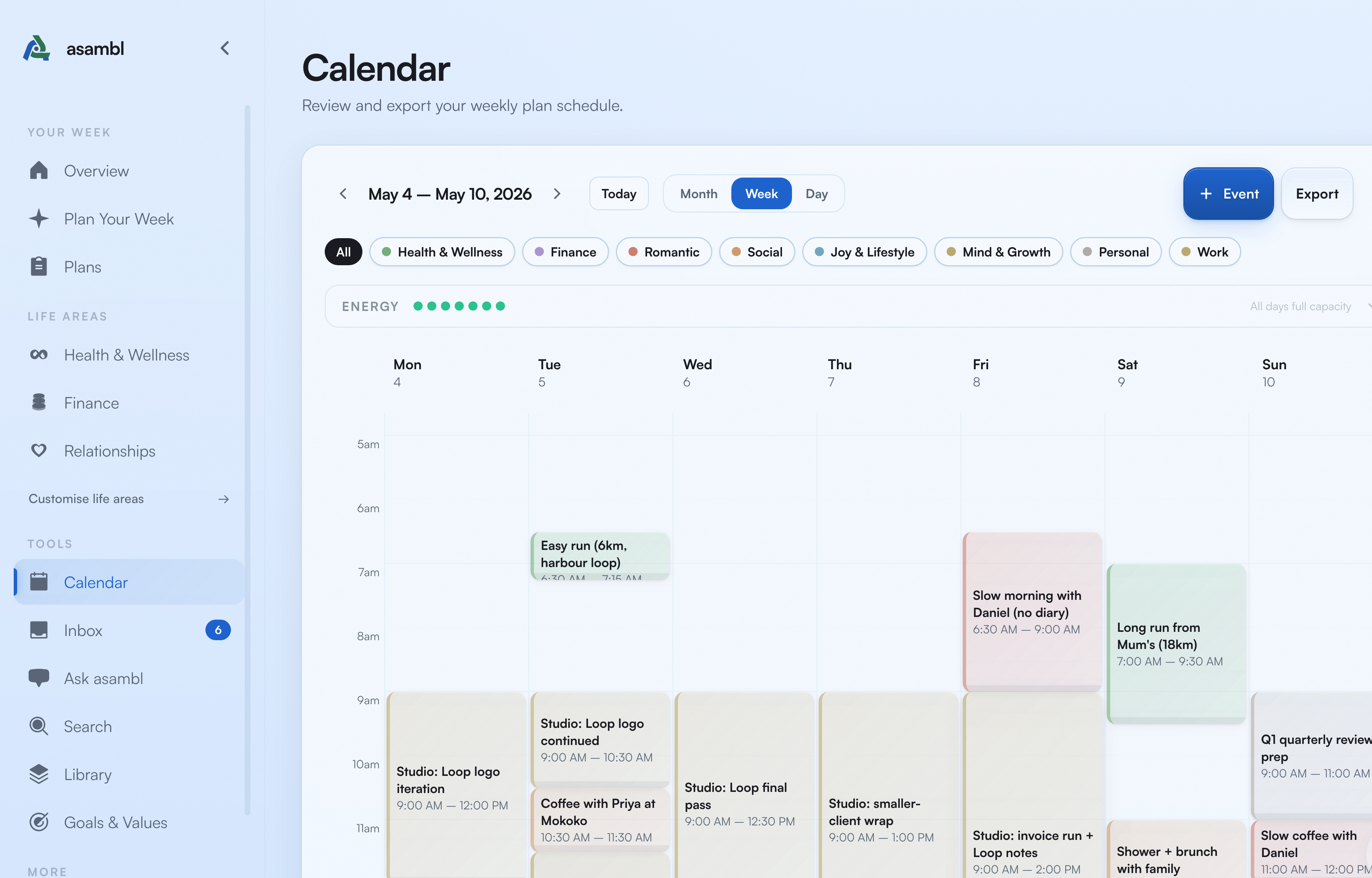The width and height of the screenshot is (1372, 878).
Task: Open the Library layers icon
Action: click(39, 774)
